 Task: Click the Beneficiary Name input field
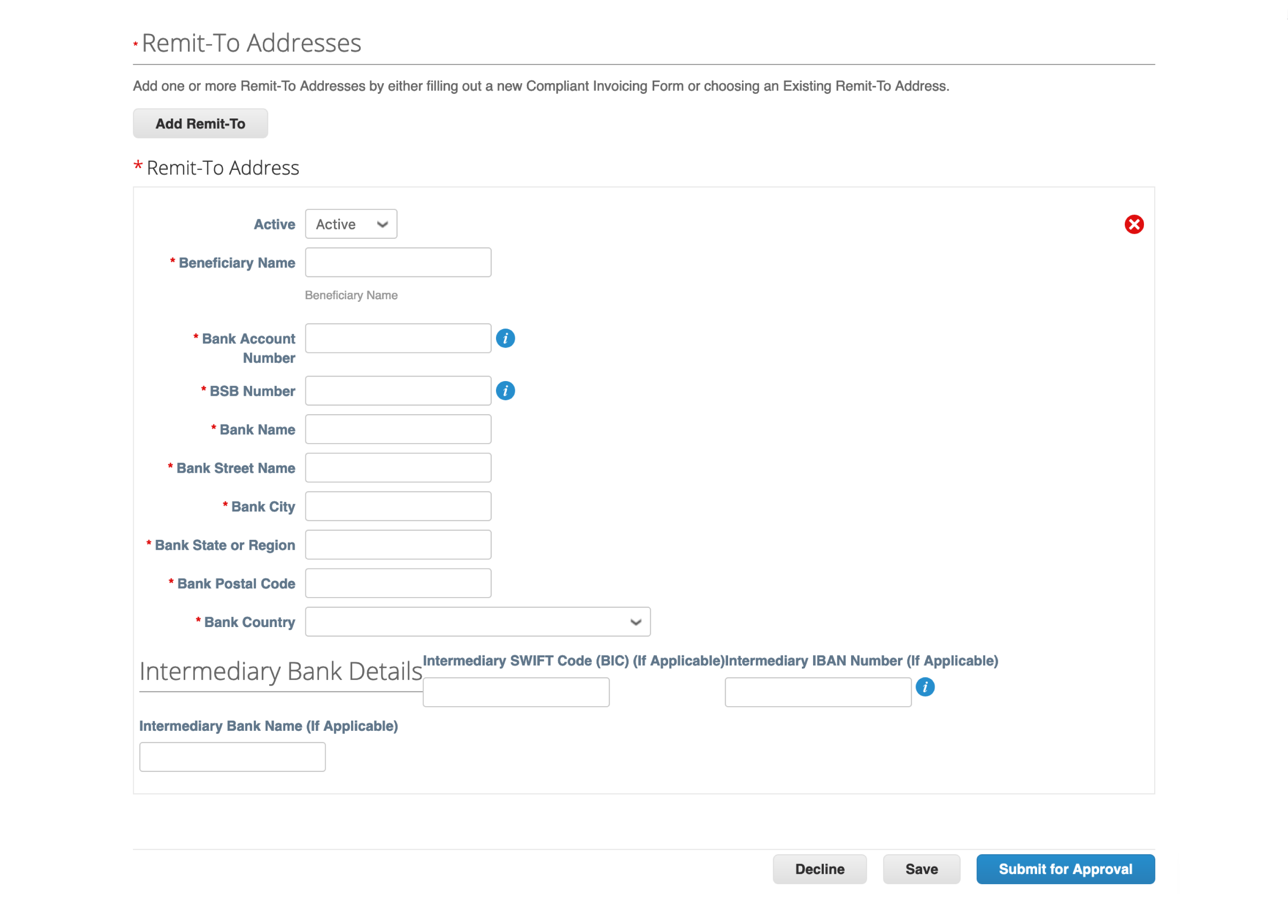399,262
